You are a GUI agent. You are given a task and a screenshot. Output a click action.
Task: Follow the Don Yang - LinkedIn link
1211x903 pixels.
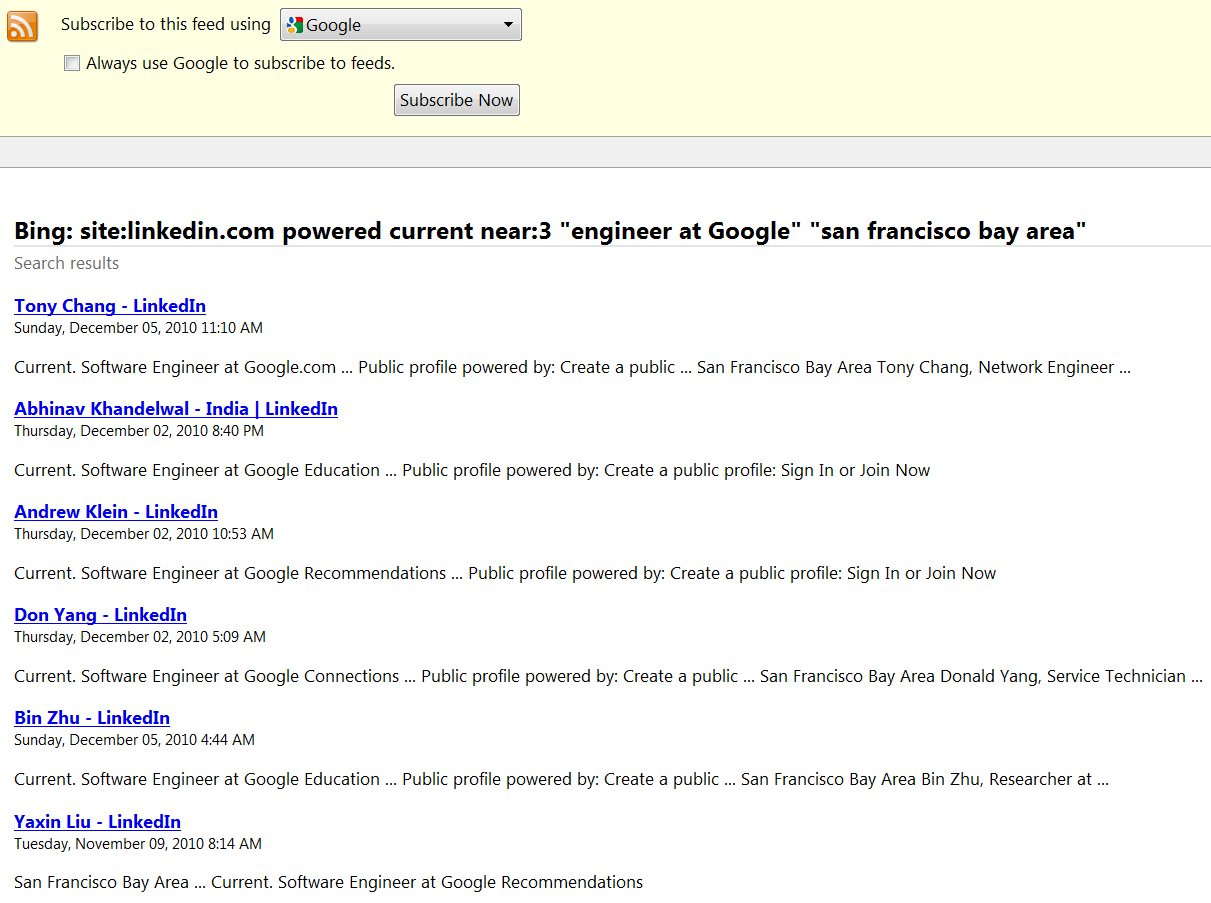point(100,615)
